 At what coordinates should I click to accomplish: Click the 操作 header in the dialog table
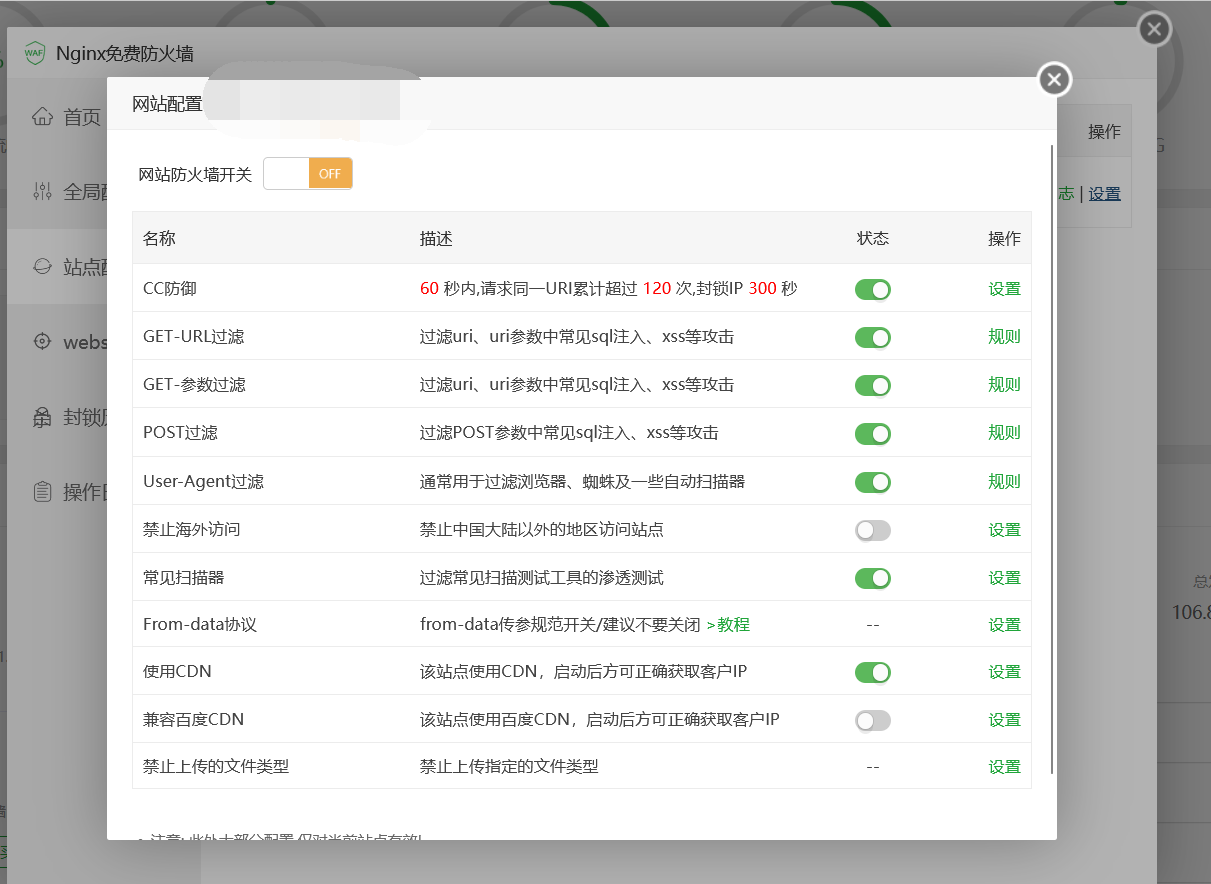pos(1005,239)
